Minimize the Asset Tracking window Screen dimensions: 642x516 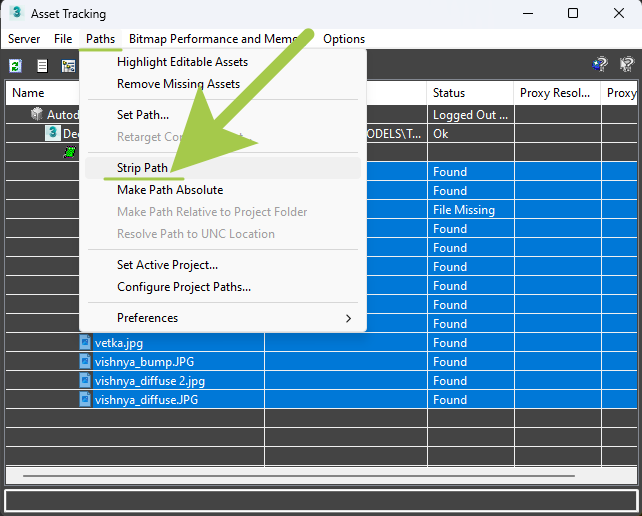point(528,13)
